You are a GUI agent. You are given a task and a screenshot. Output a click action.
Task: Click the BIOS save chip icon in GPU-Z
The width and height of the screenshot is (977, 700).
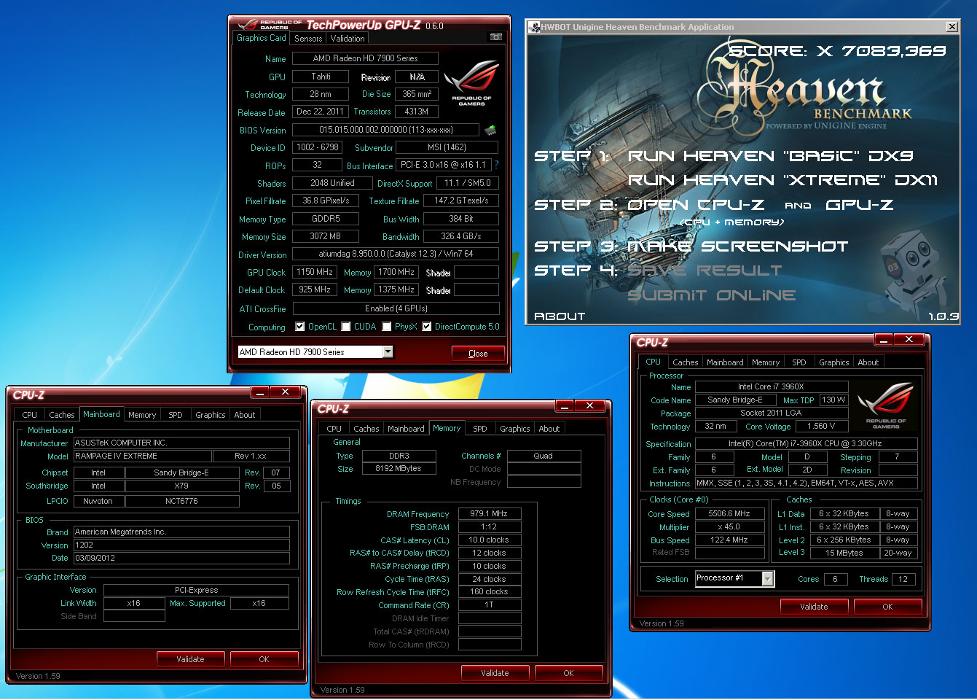tap(490, 130)
